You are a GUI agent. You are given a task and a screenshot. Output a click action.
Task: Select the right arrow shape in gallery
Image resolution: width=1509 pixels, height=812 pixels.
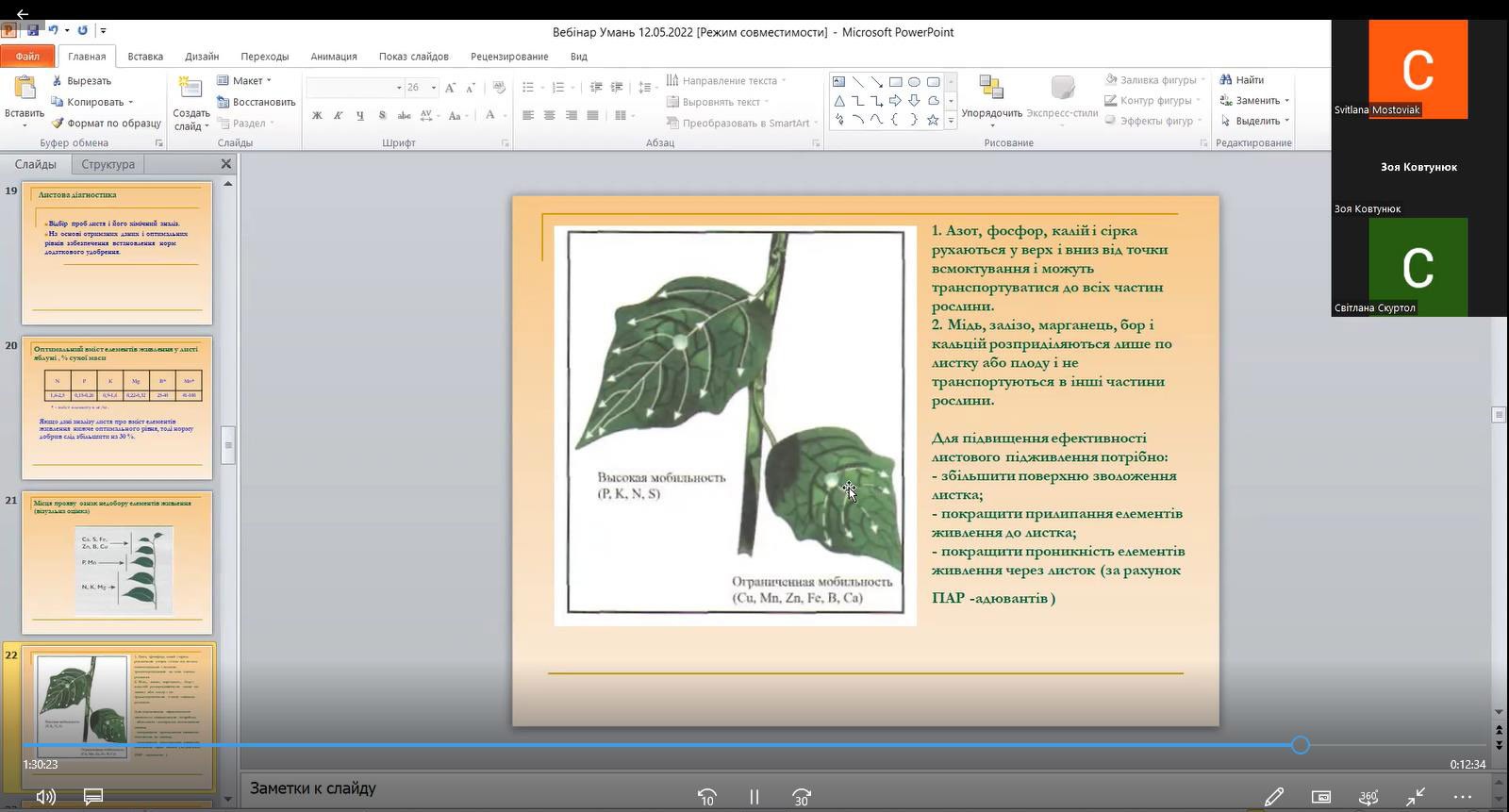click(x=895, y=101)
